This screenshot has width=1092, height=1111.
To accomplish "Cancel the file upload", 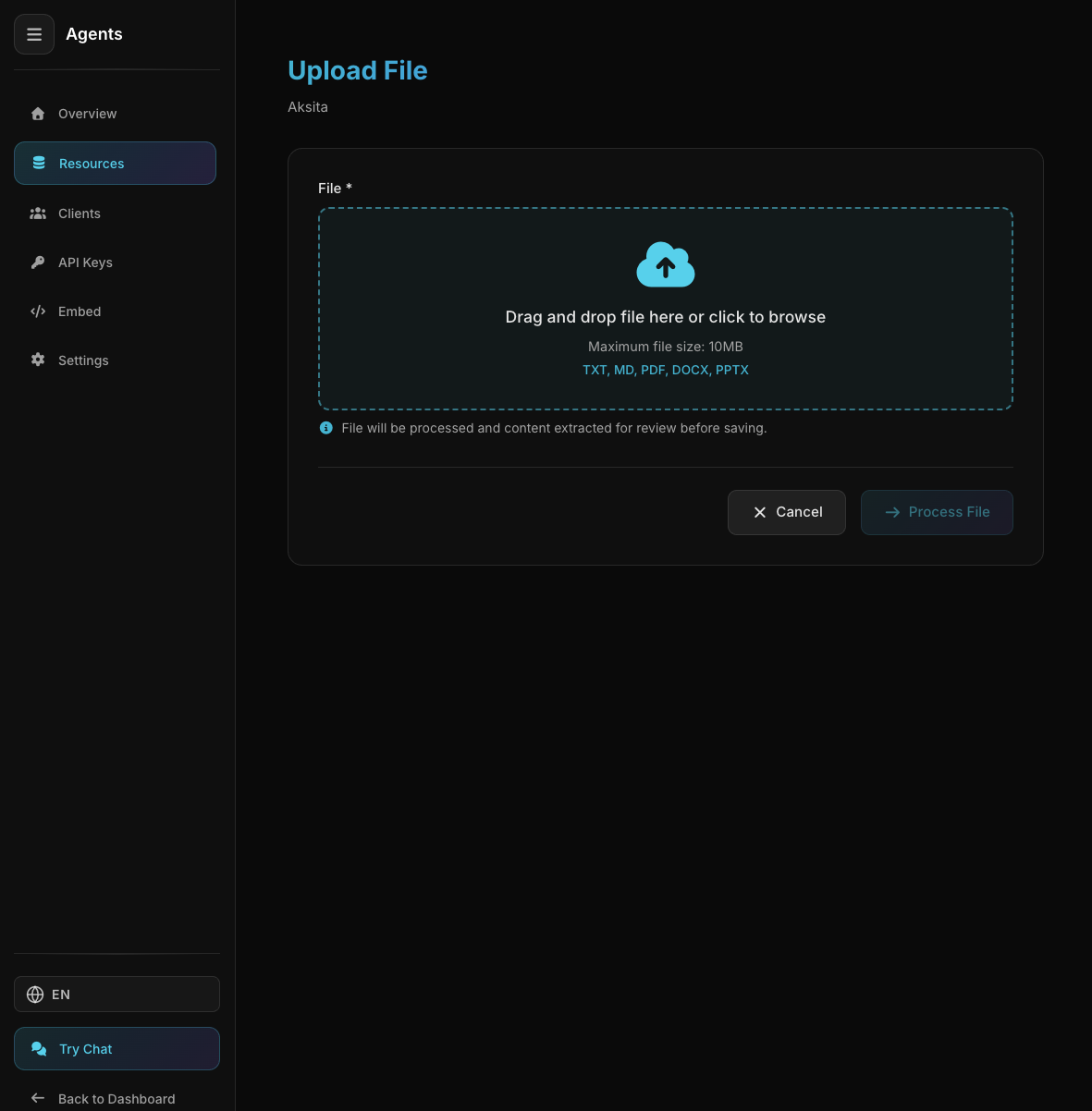I will 786,512.
